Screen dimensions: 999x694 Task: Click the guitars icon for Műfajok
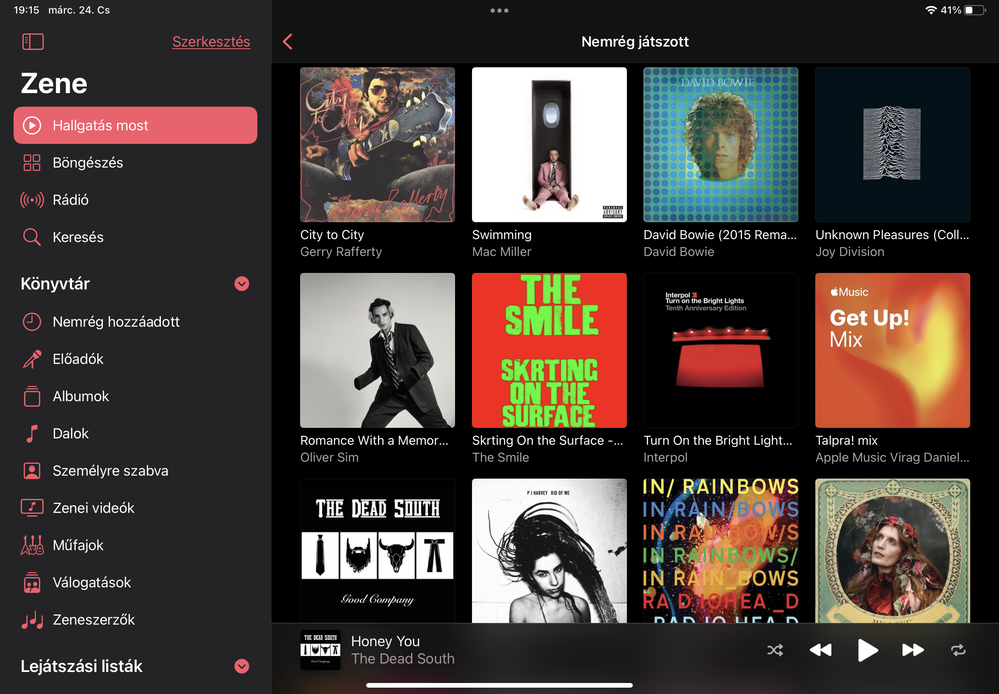(x=32, y=546)
